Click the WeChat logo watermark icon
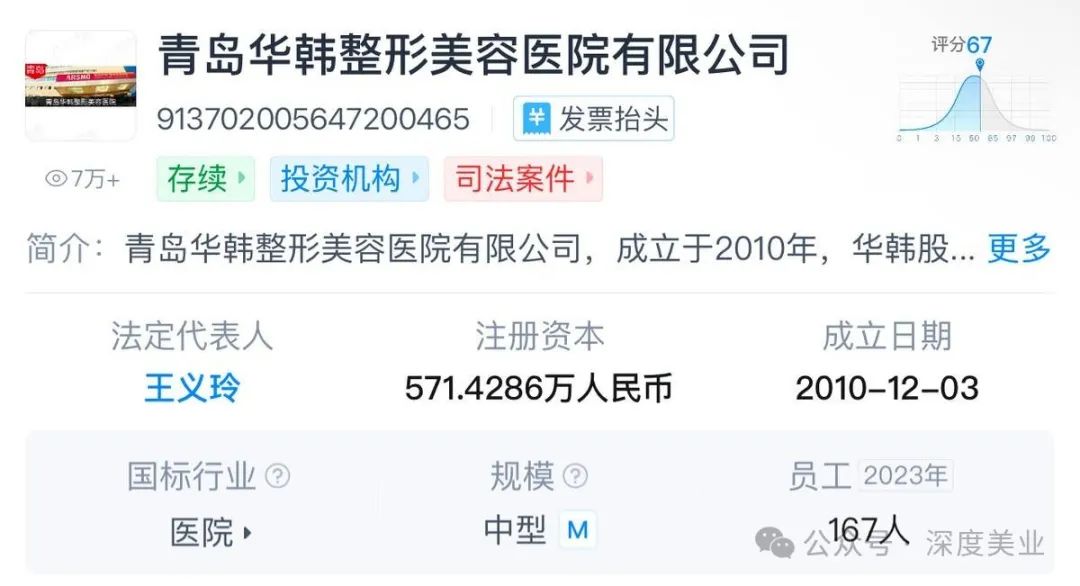 pos(775,543)
